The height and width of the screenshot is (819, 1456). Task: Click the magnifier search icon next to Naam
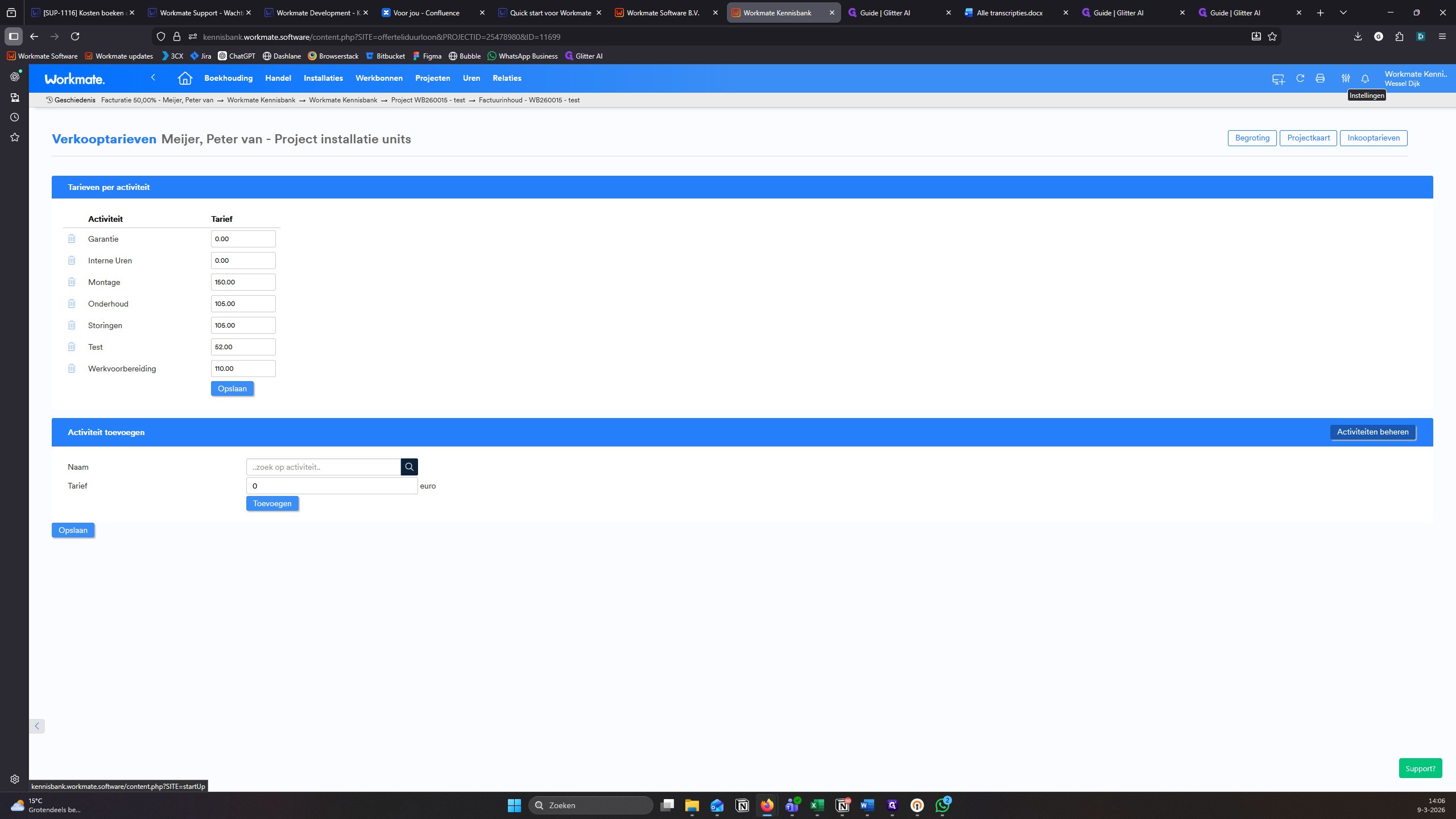(409, 467)
